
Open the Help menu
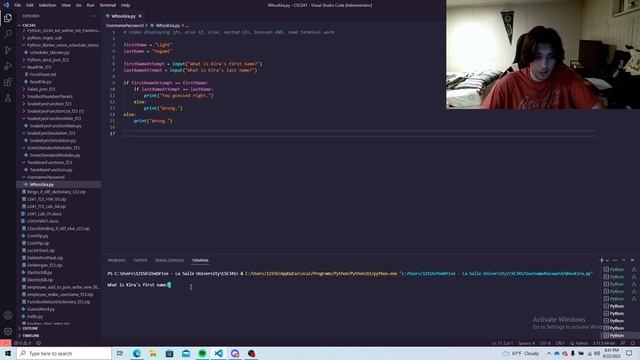point(125,5)
